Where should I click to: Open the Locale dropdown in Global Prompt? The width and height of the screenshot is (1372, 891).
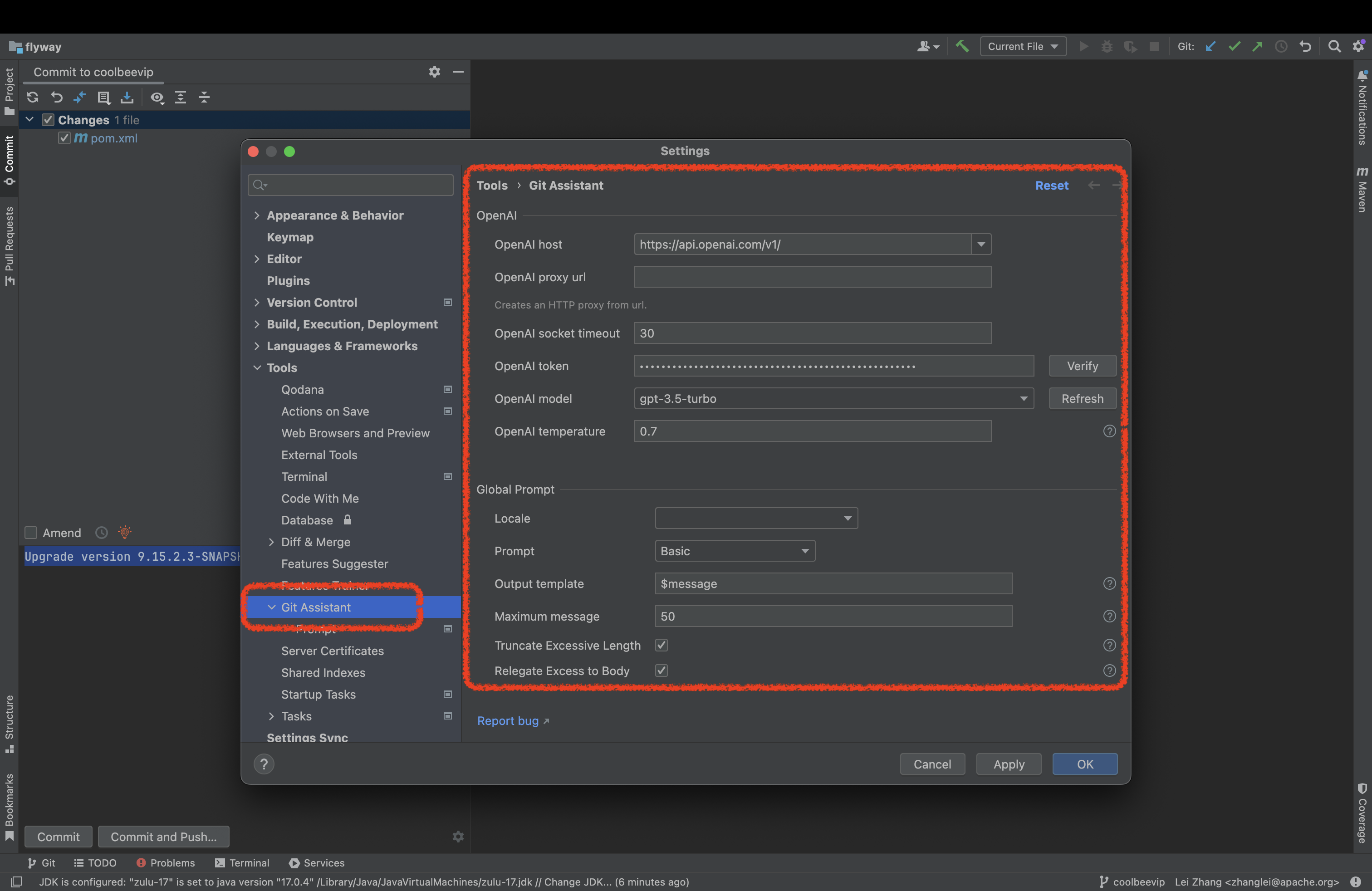tap(755, 518)
